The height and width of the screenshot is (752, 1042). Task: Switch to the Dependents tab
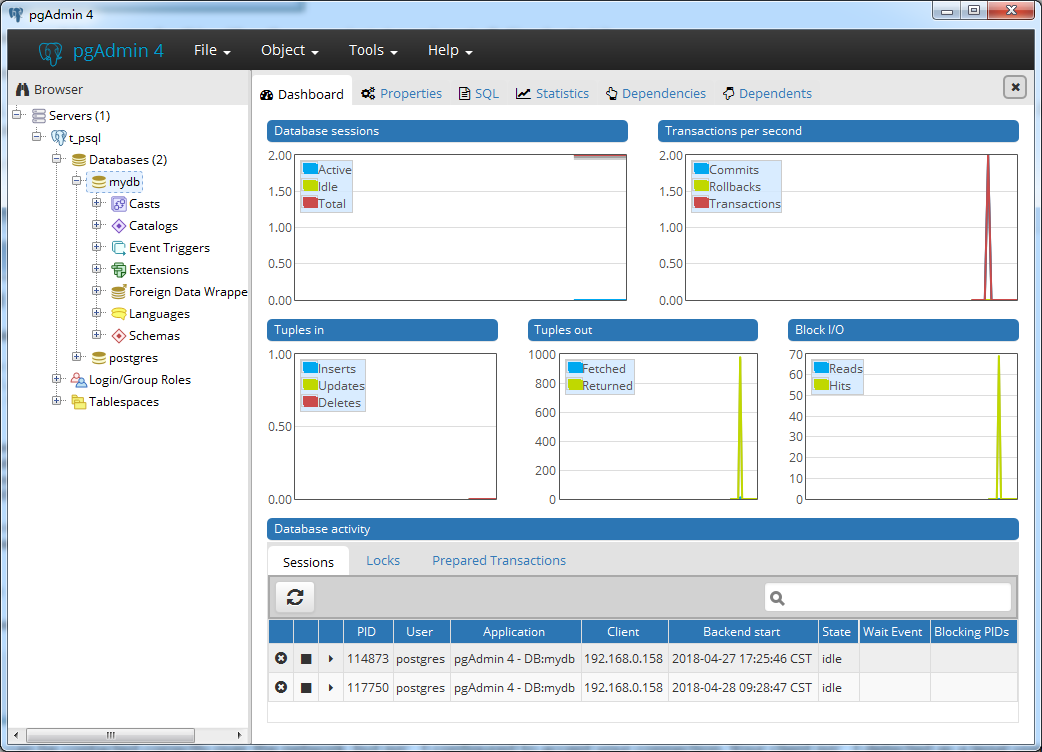click(767, 94)
